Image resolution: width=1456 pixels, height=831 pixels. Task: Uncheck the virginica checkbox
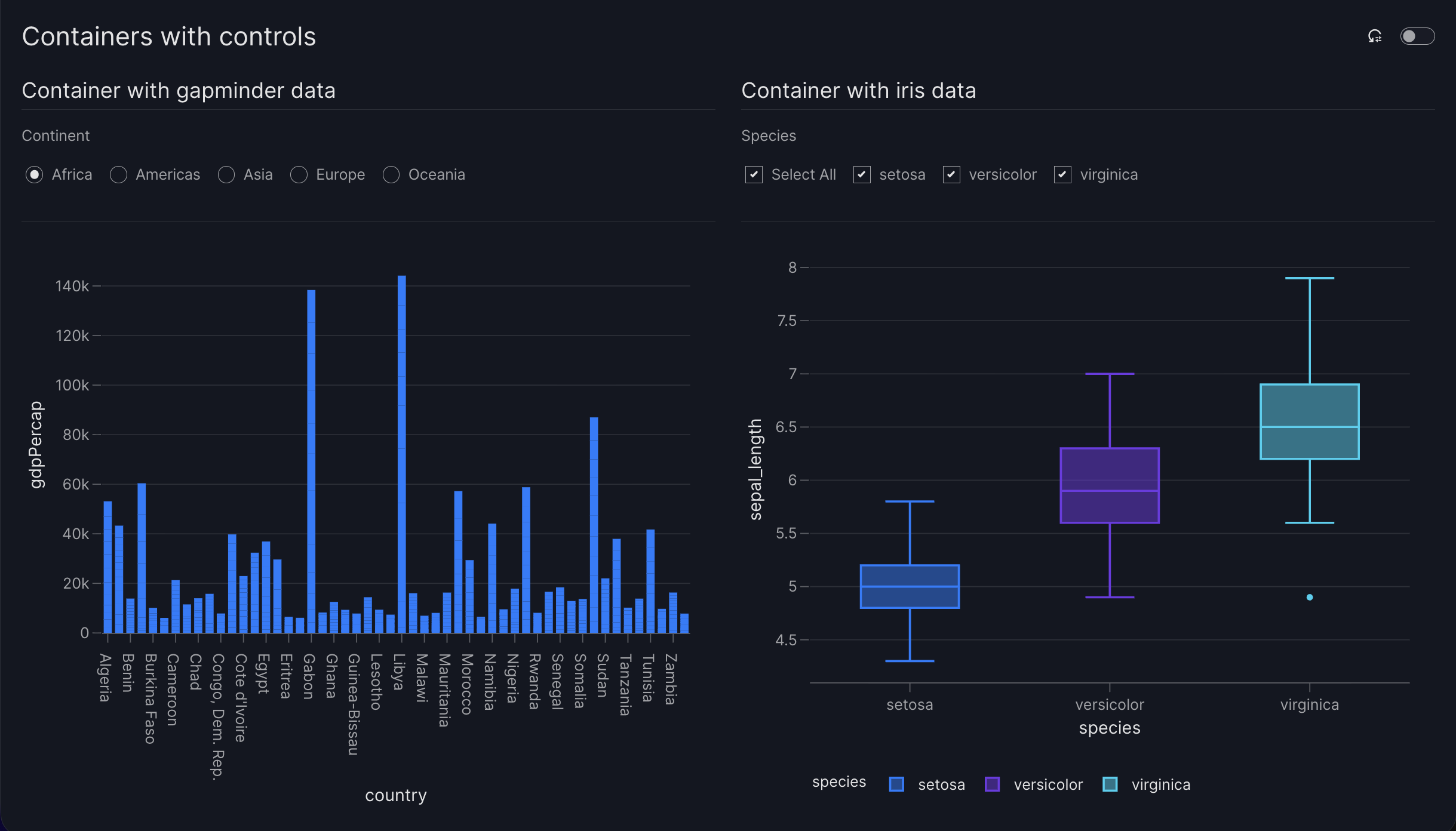click(x=1062, y=174)
